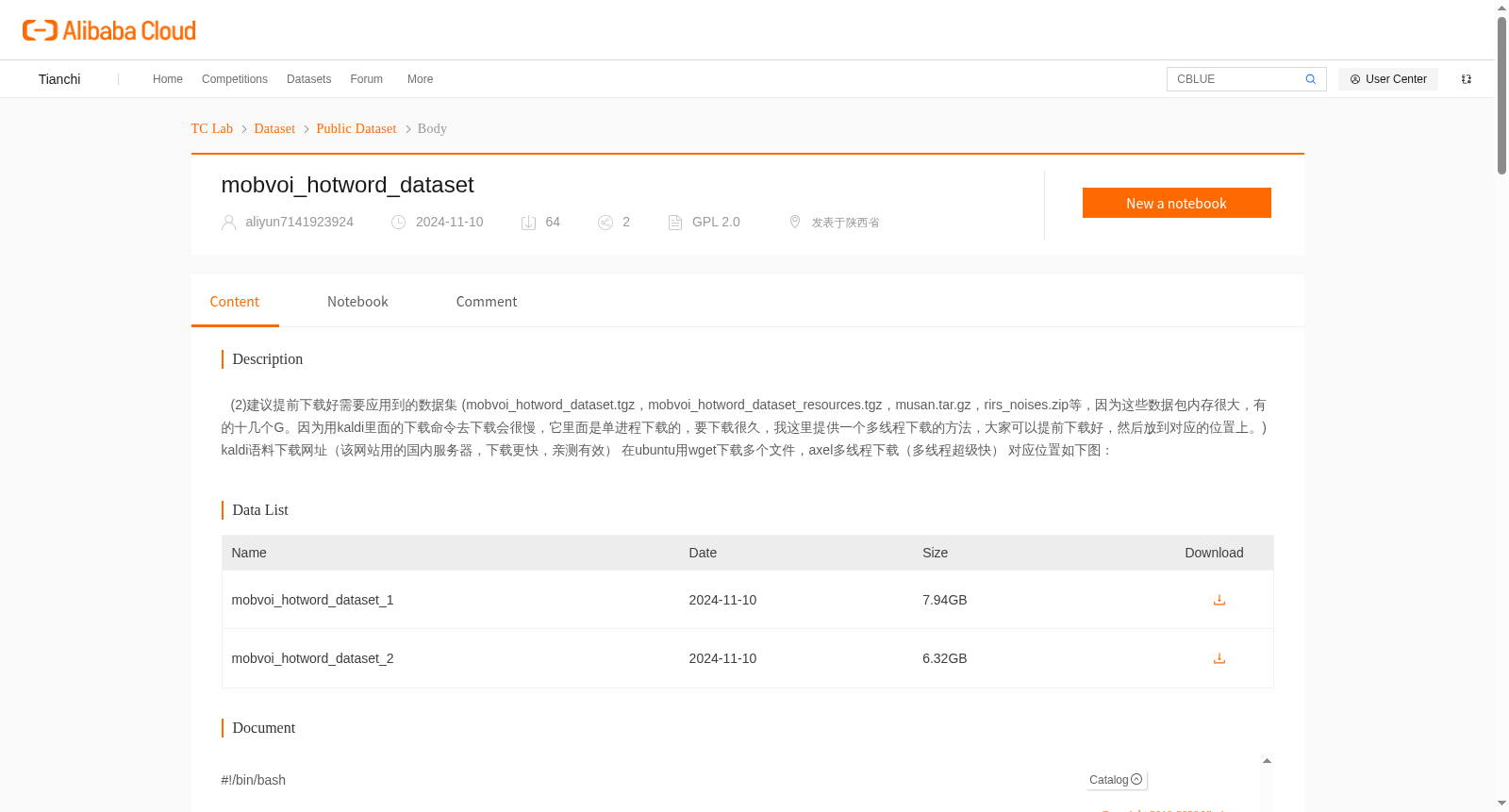This screenshot has height=812, width=1509.
Task: Click the Date column header
Action: (x=703, y=553)
